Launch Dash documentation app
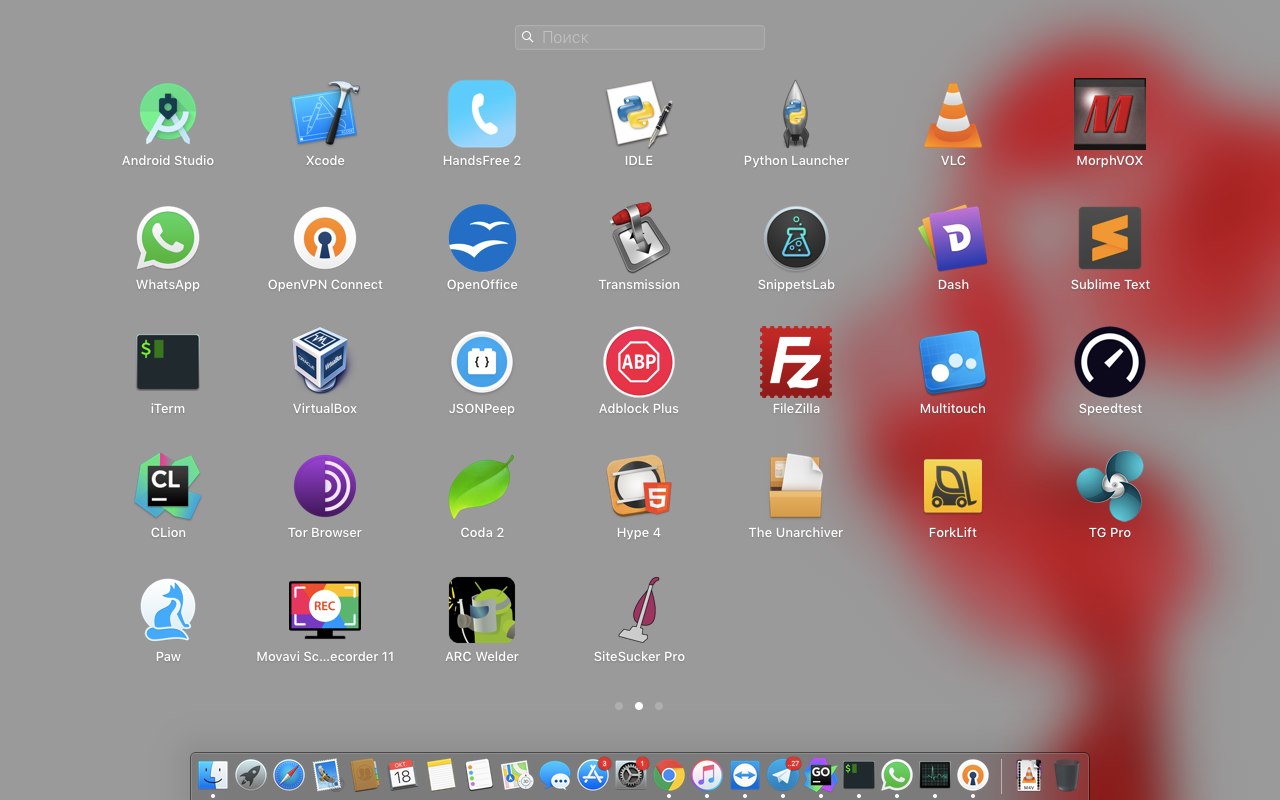Screen dimensions: 1280x800 pos(953,238)
